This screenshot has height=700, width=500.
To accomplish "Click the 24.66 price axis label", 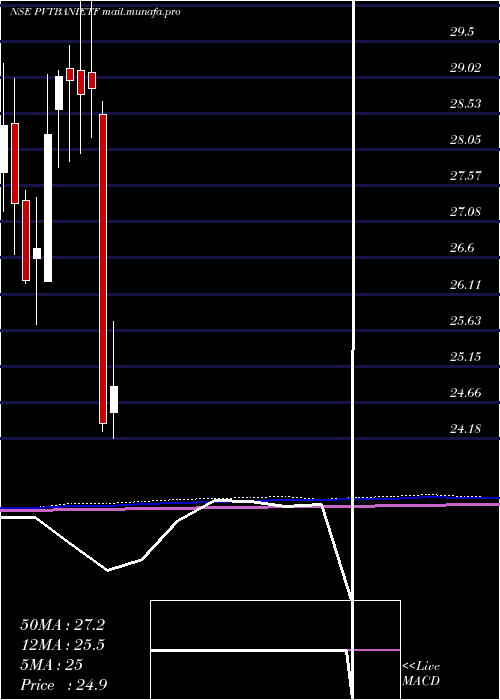I will (x=466, y=393).
